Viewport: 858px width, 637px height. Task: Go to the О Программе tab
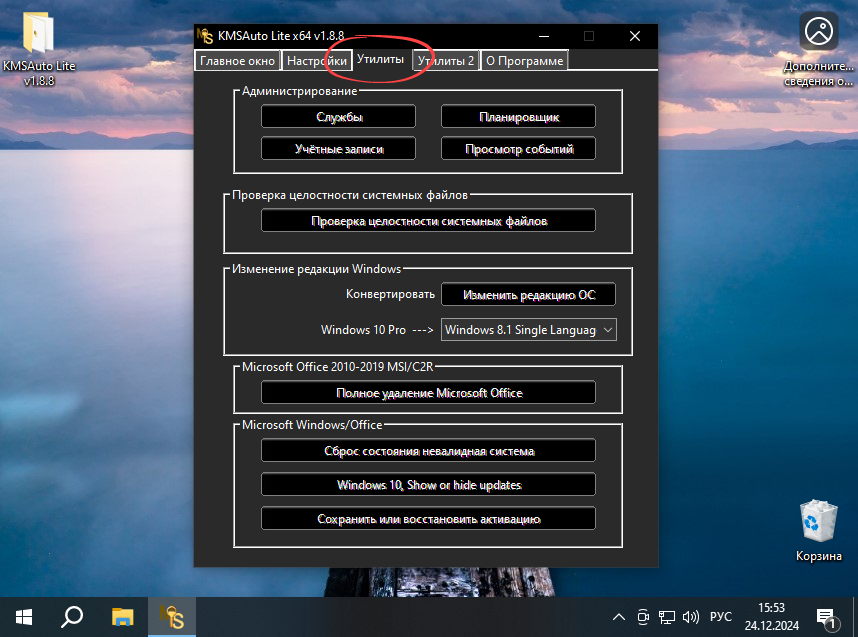pos(524,61)
